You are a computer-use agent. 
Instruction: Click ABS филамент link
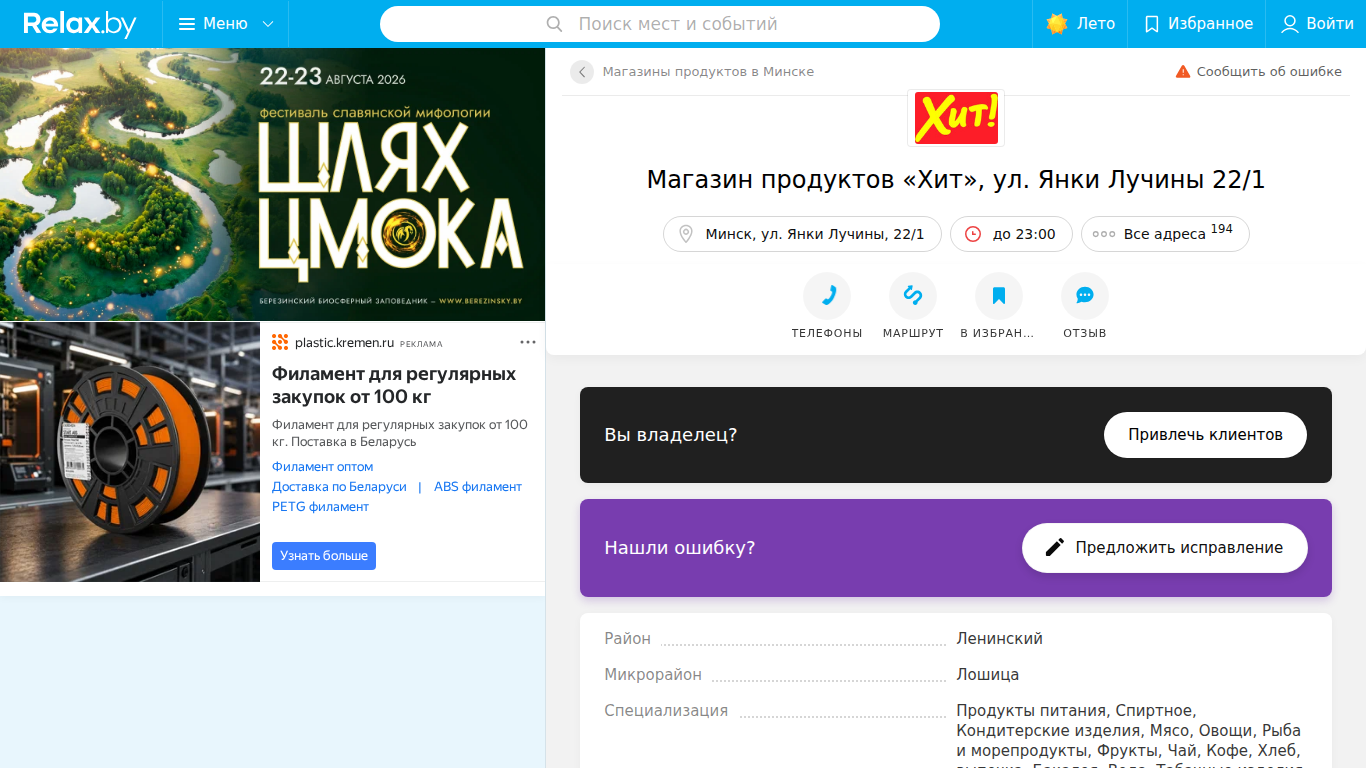478,487
